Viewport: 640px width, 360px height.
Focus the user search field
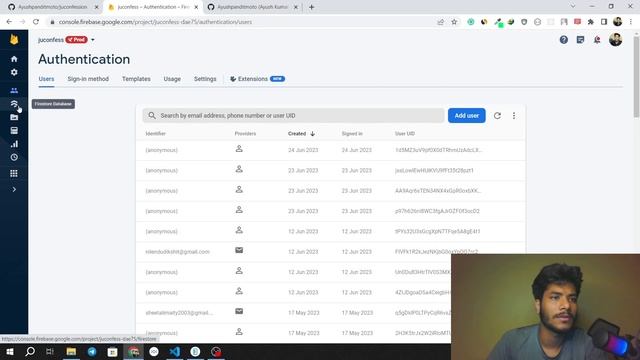point(293,116)
